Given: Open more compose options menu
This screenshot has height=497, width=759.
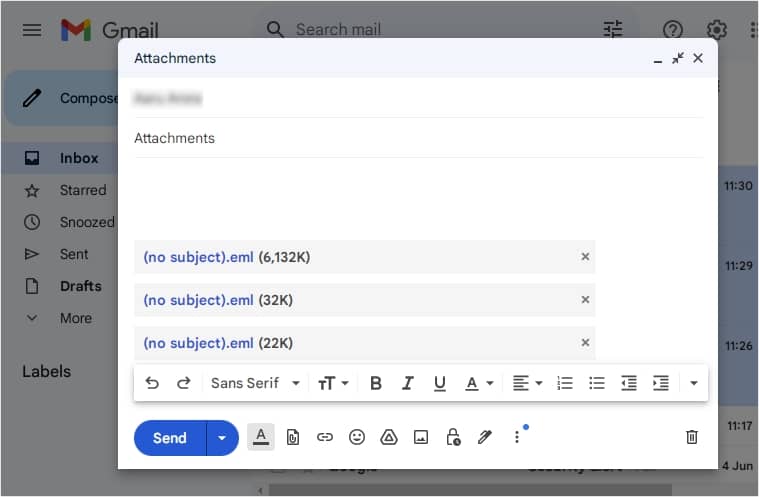Looking at the screenshot, I should pyautogui.click(x=517, y=437).
